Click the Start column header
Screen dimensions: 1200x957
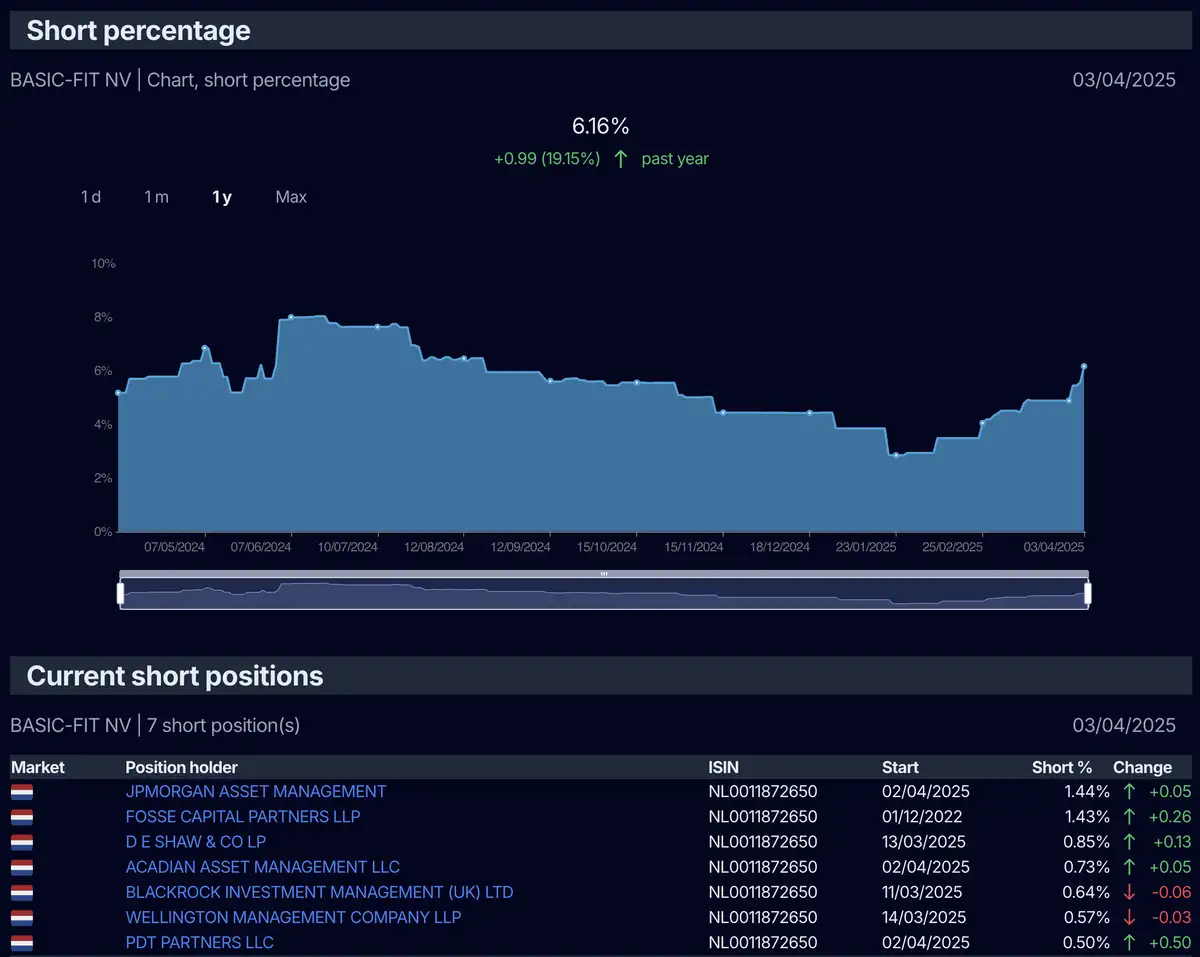coord(900,767)
